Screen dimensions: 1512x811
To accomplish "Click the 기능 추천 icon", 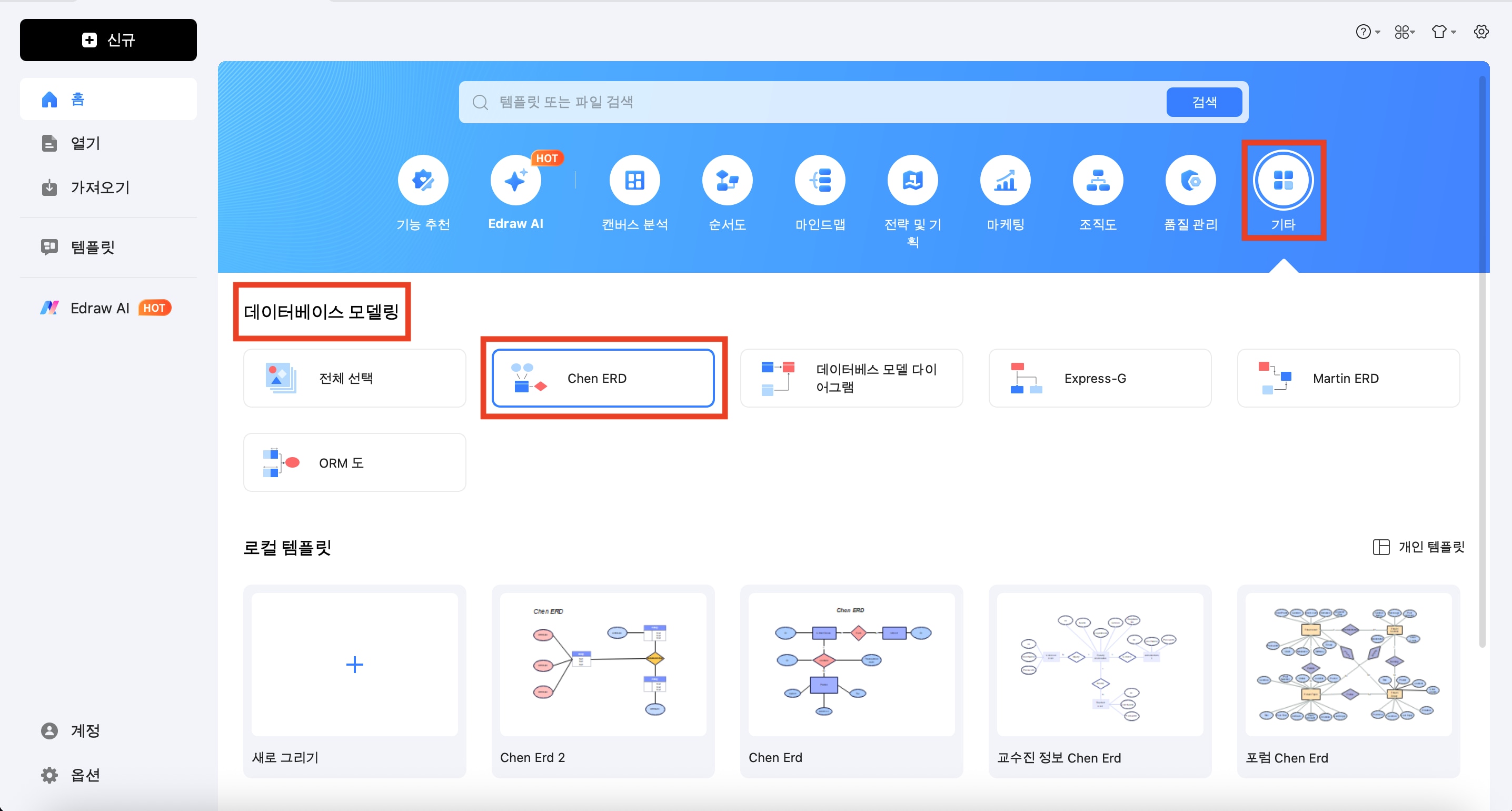I will 423,180.
